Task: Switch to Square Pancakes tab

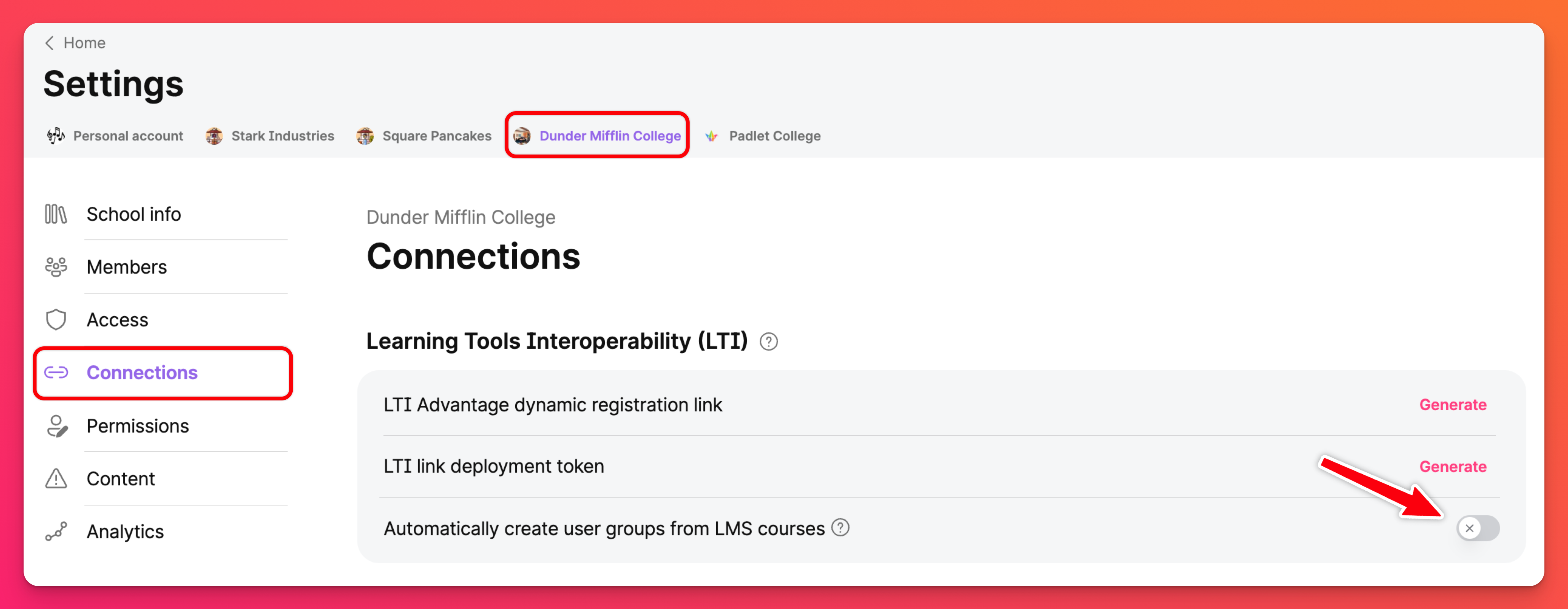Action: tap(424, 136)
